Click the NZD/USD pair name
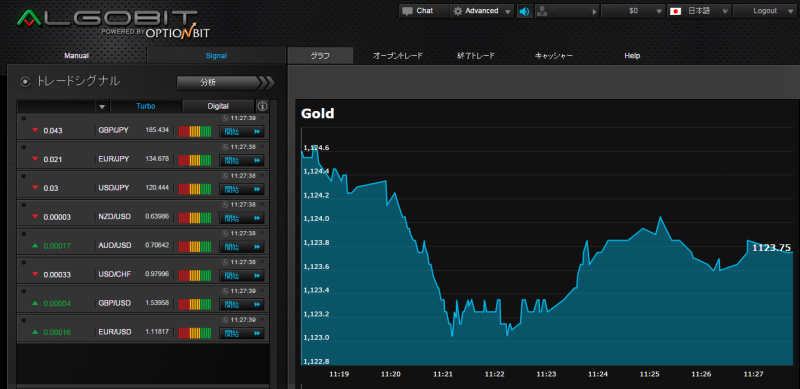The height and width of the screenshot is (389, 800). 114,216
